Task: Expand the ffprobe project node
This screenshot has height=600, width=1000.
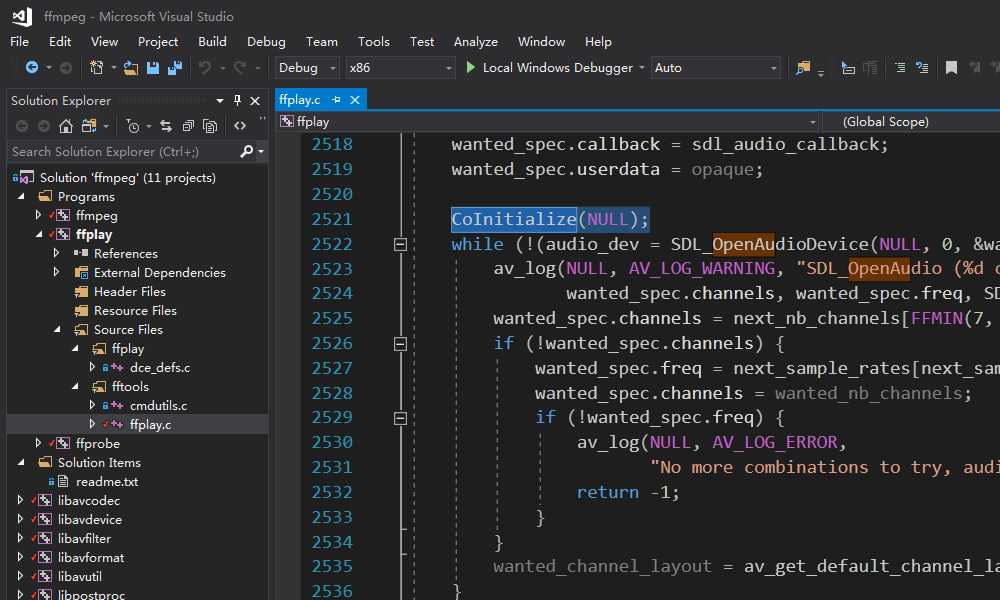Action: [38, 443]
